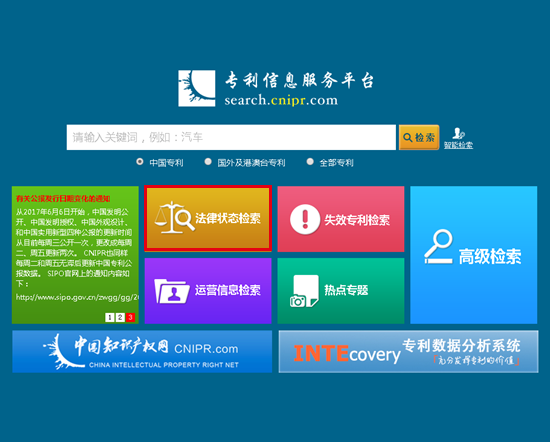The image size is (550, 442).
Task: Select the 全部专利 radio button
Action: (310, 162)
